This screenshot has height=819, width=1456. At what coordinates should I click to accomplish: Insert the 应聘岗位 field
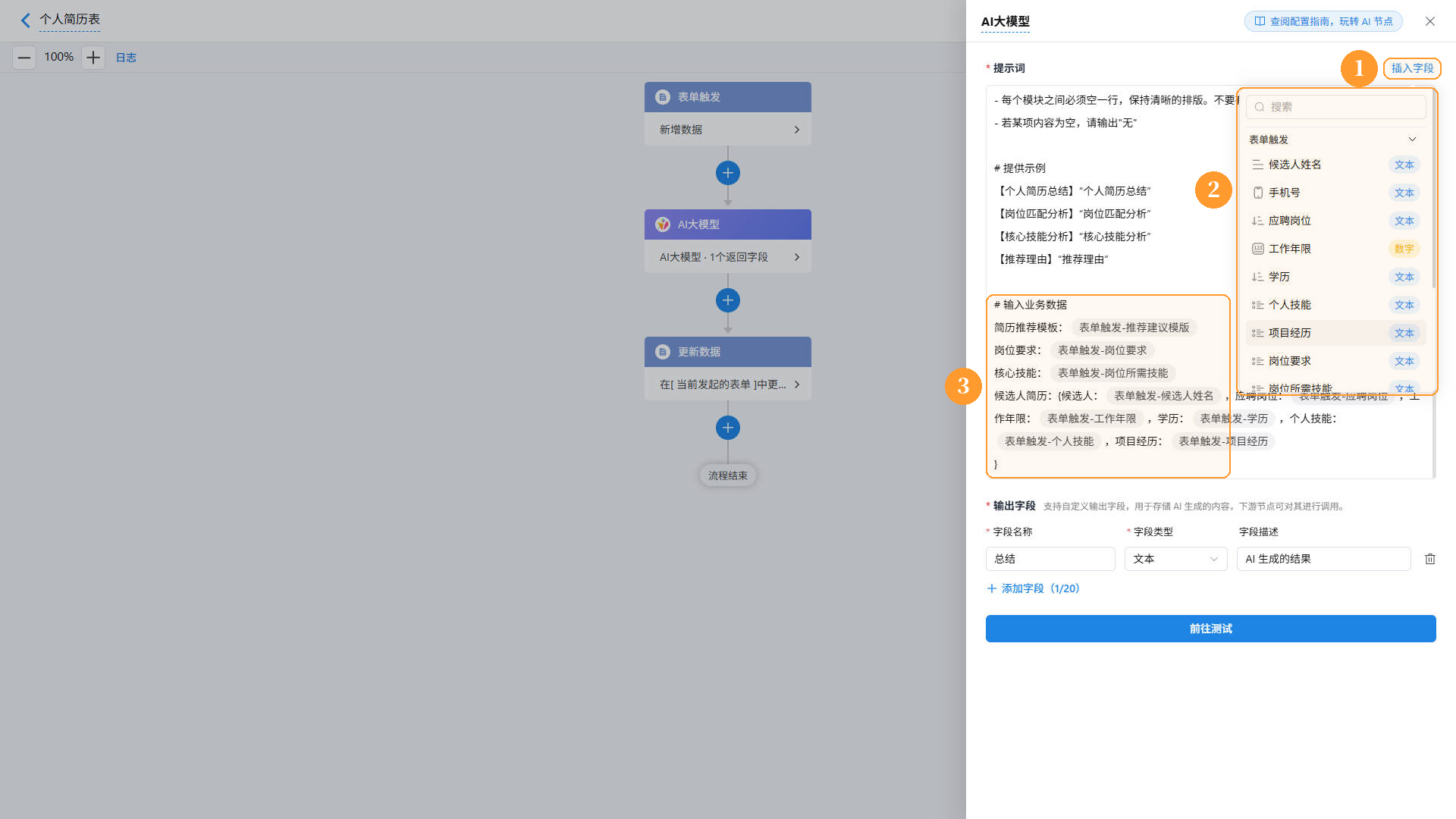point(1336,221)
